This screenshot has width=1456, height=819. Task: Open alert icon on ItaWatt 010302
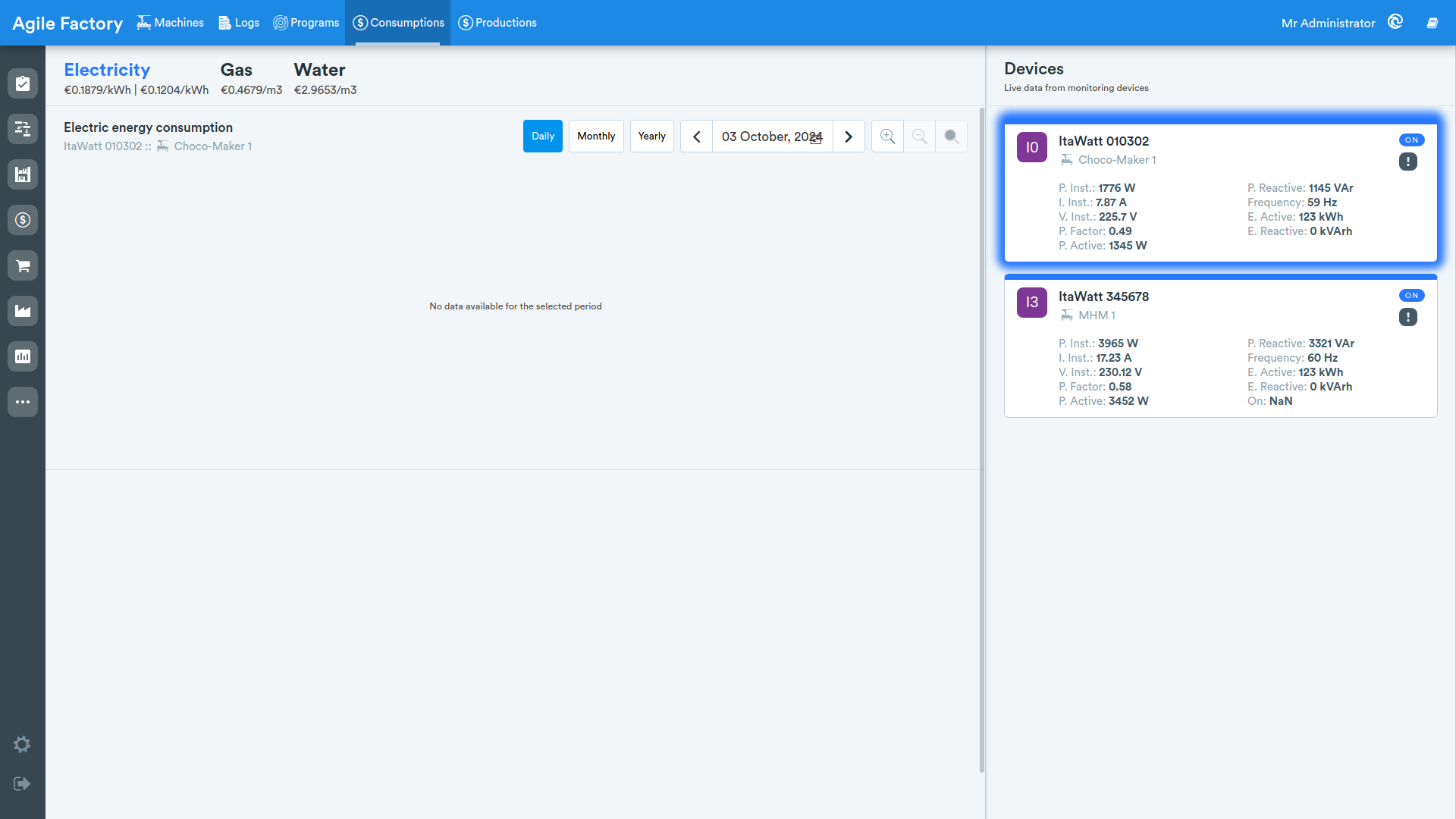[x=1408, y=162]
